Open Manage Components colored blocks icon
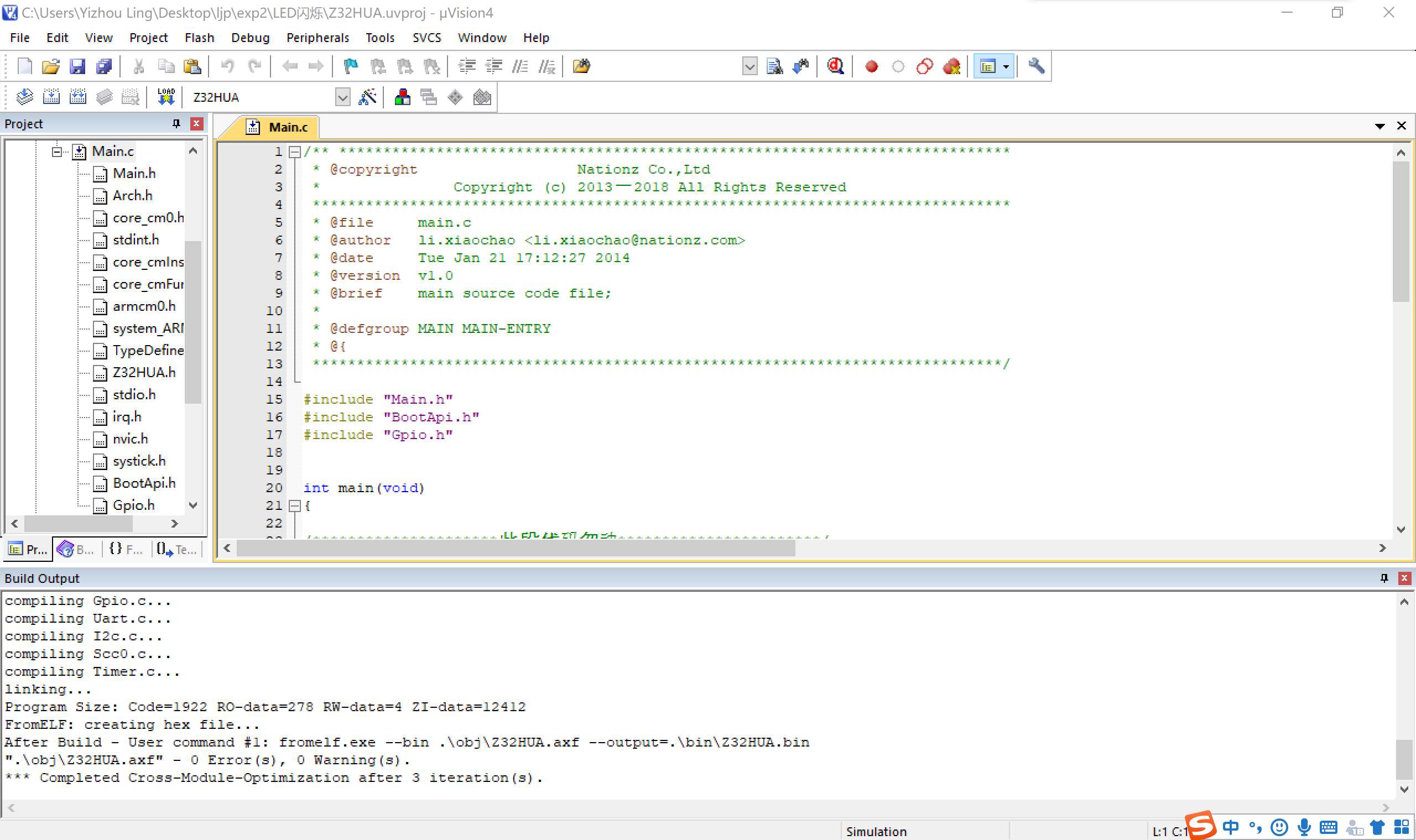The width and height of the screenshot is (1416, 840). click(x=403, y=97)
